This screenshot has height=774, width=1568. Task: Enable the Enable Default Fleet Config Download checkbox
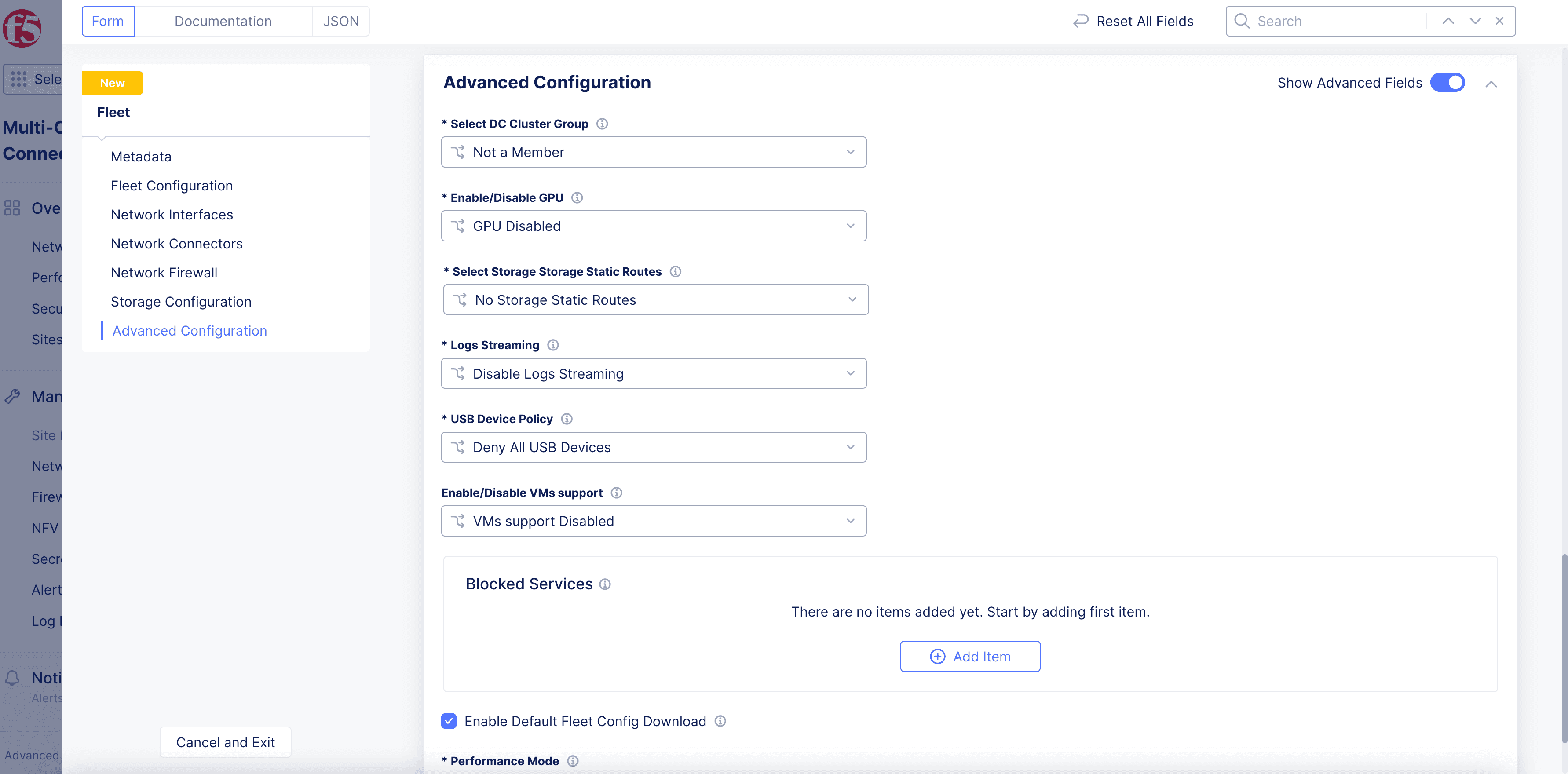click(449, 720)
